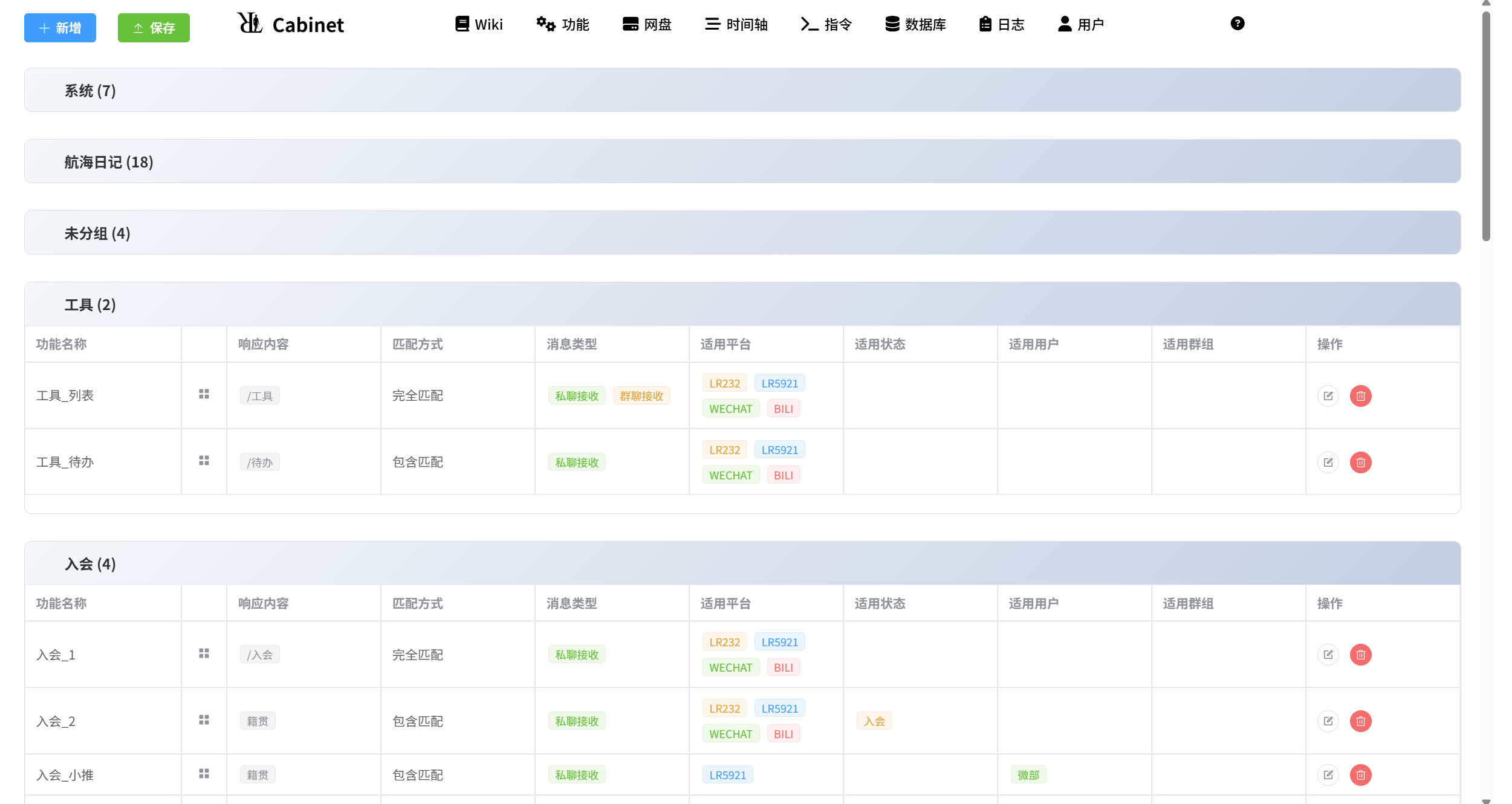Open the Wiki menu item
The image size is (1512, 804).
tap(478, 25)
